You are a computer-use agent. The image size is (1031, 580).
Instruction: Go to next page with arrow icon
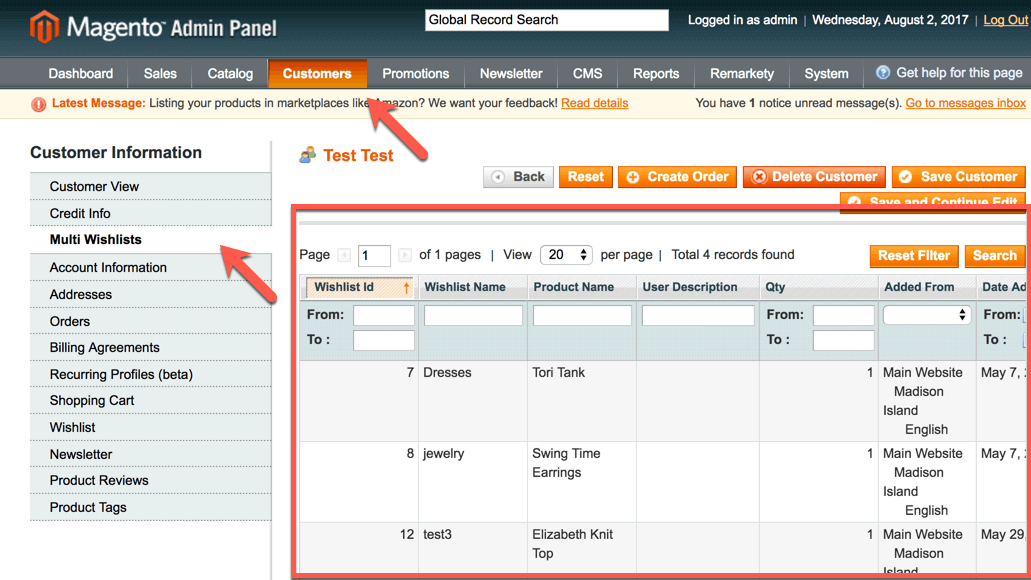click(405, 256)
